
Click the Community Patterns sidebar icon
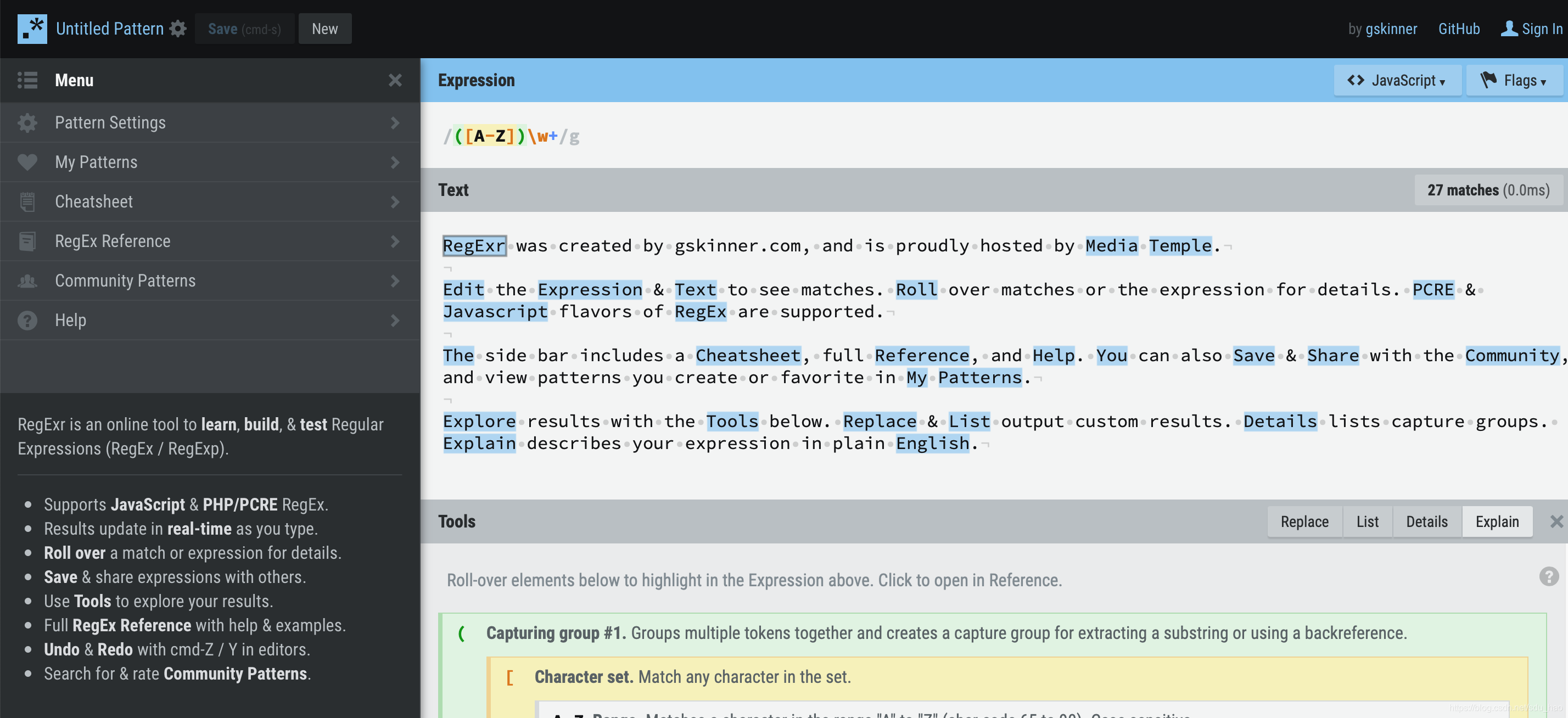tap(28, 280)
